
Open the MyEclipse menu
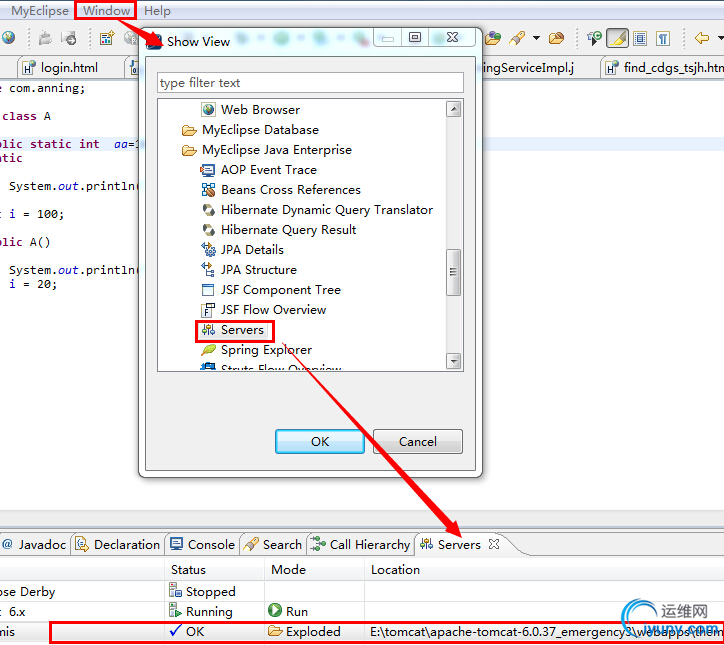tap(40, 10)
